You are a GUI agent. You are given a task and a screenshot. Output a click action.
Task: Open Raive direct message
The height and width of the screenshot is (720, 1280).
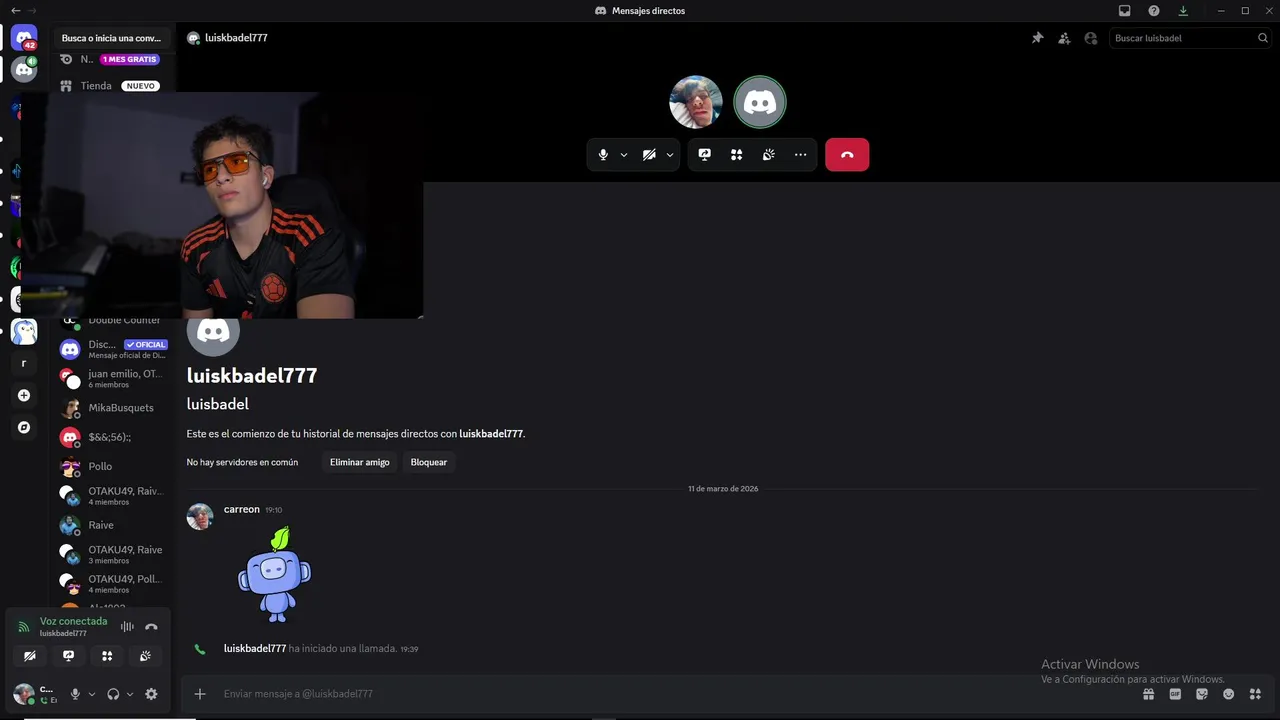tap(112, 525)
